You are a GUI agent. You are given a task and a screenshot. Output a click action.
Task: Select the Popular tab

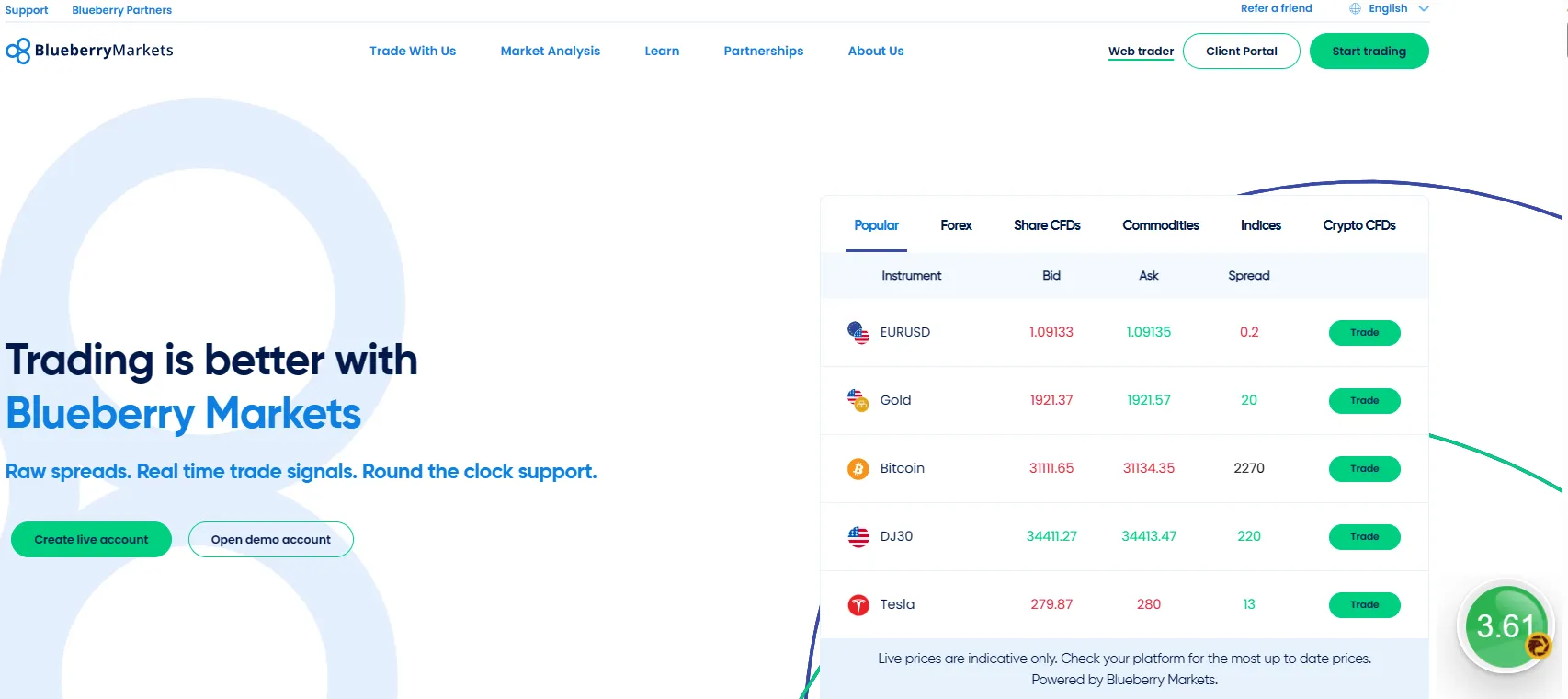(876, 225)
